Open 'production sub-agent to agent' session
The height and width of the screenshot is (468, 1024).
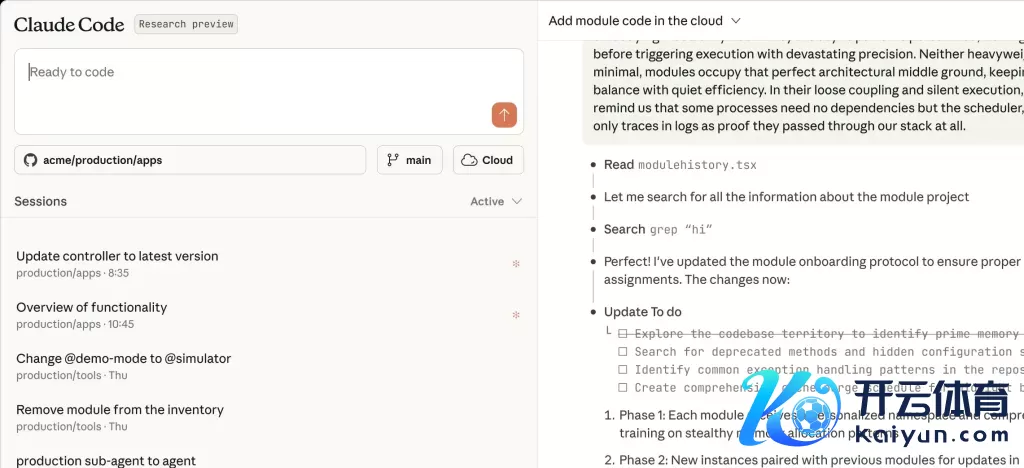click(x=106, y=460)
